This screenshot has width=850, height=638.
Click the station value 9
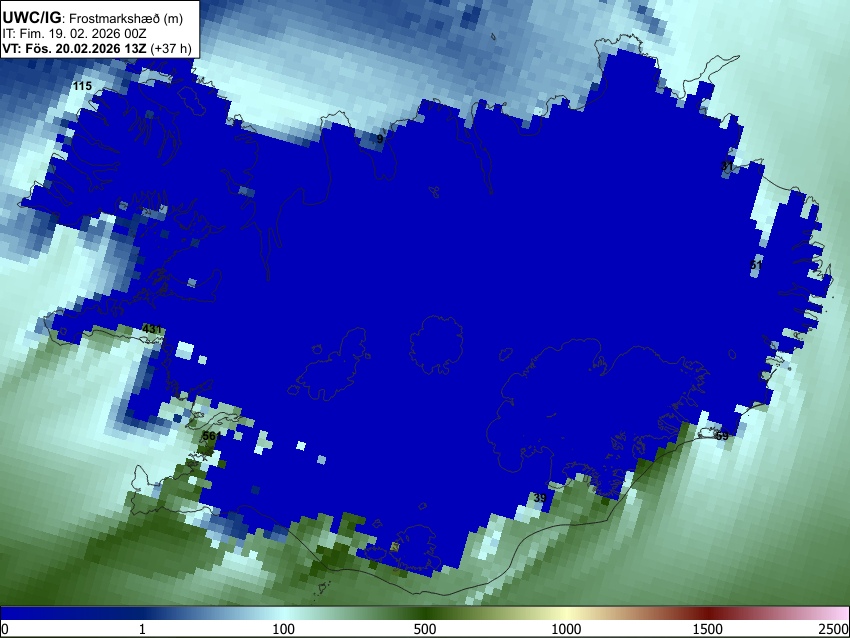pos(380,139)
